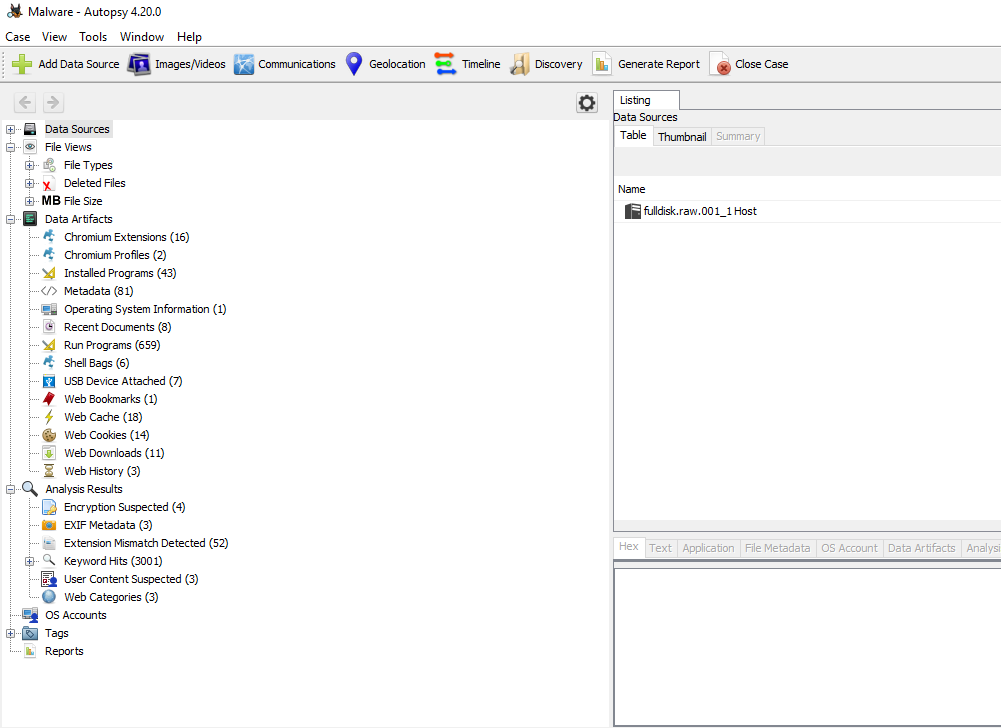The image size is (1001, 728).
Task: Open the Communications visualization icon
Action: pos(244,64)
